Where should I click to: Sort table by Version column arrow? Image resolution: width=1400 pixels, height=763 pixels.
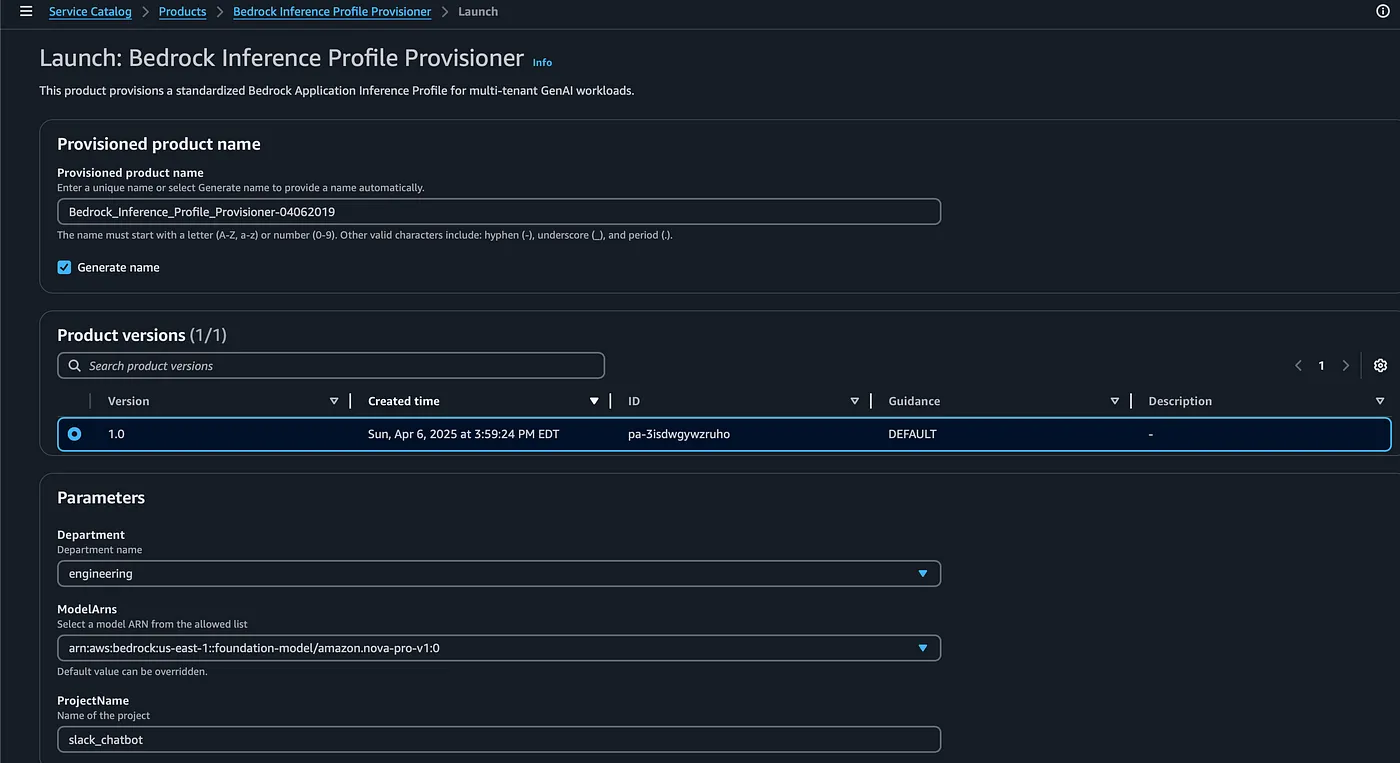coord(334,401)
